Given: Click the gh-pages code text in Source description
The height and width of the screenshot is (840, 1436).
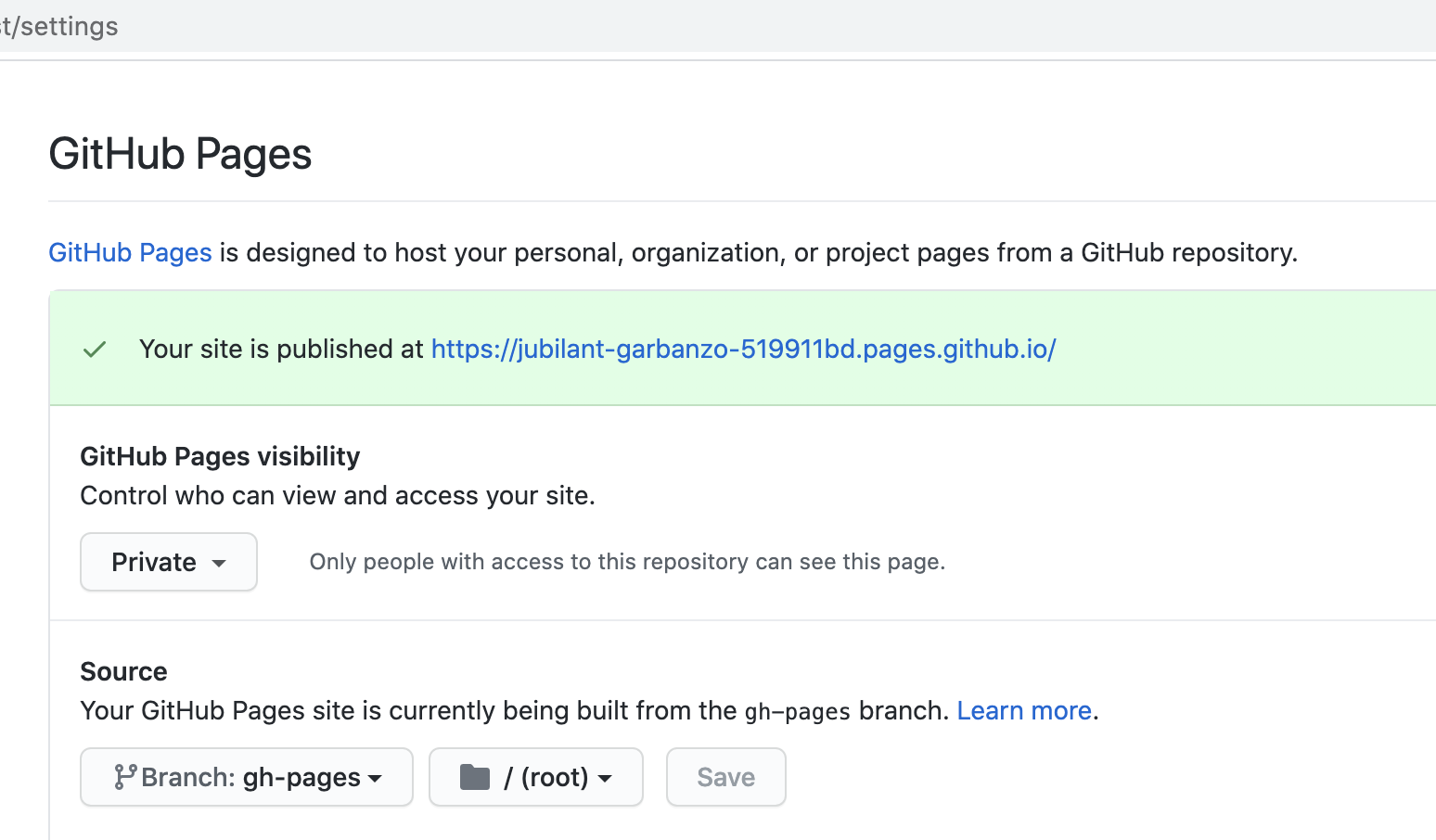Looking at the screenshot, I should [x=798, y=711].
